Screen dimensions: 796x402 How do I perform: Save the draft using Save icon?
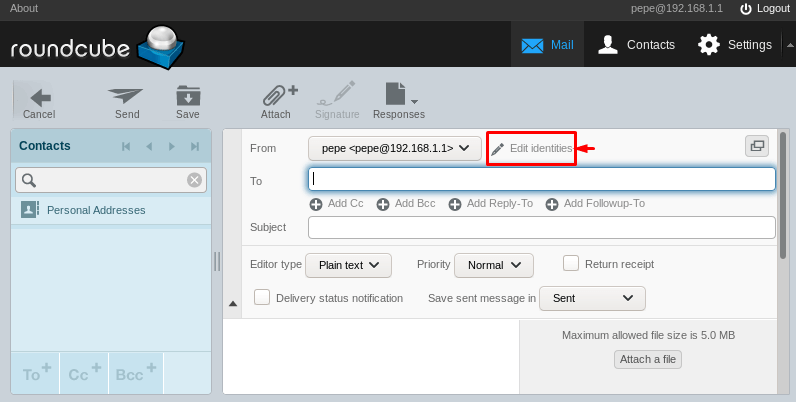pyautogui.click(x=188, y=97)
